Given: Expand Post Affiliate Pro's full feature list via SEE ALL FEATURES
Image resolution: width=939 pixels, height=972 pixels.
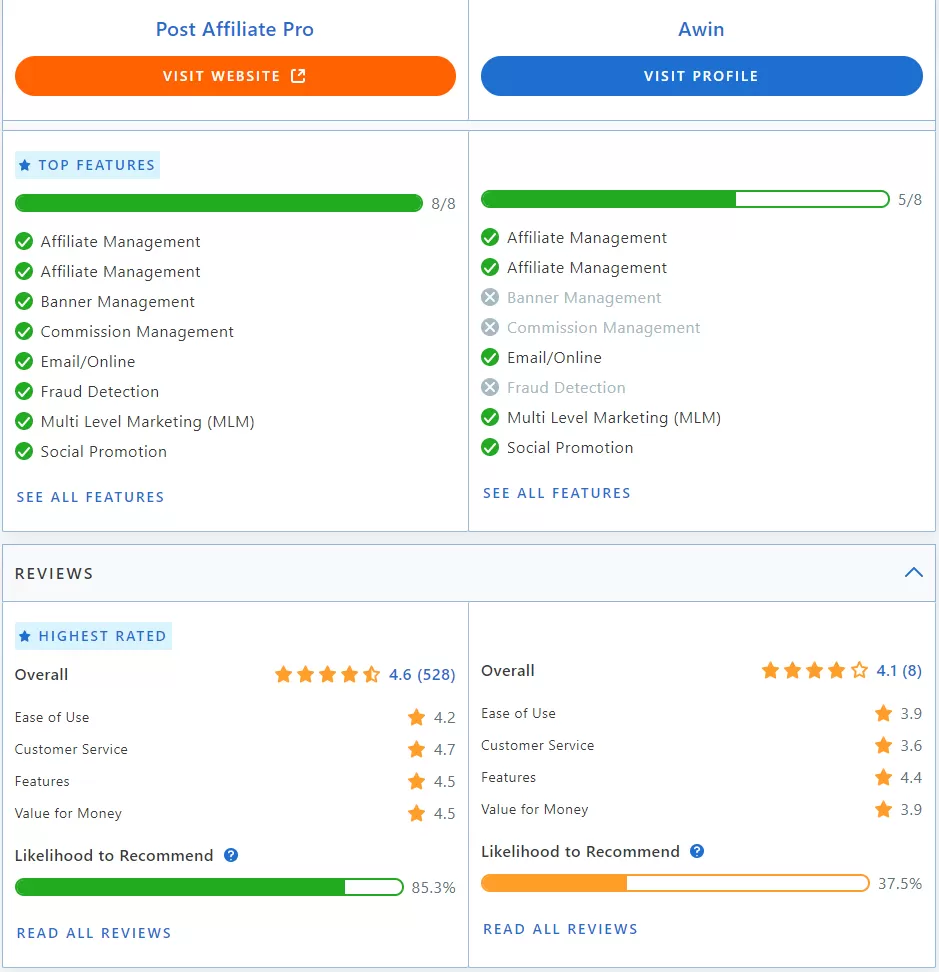Looking at the screenshot, I should tap(90, 497).
